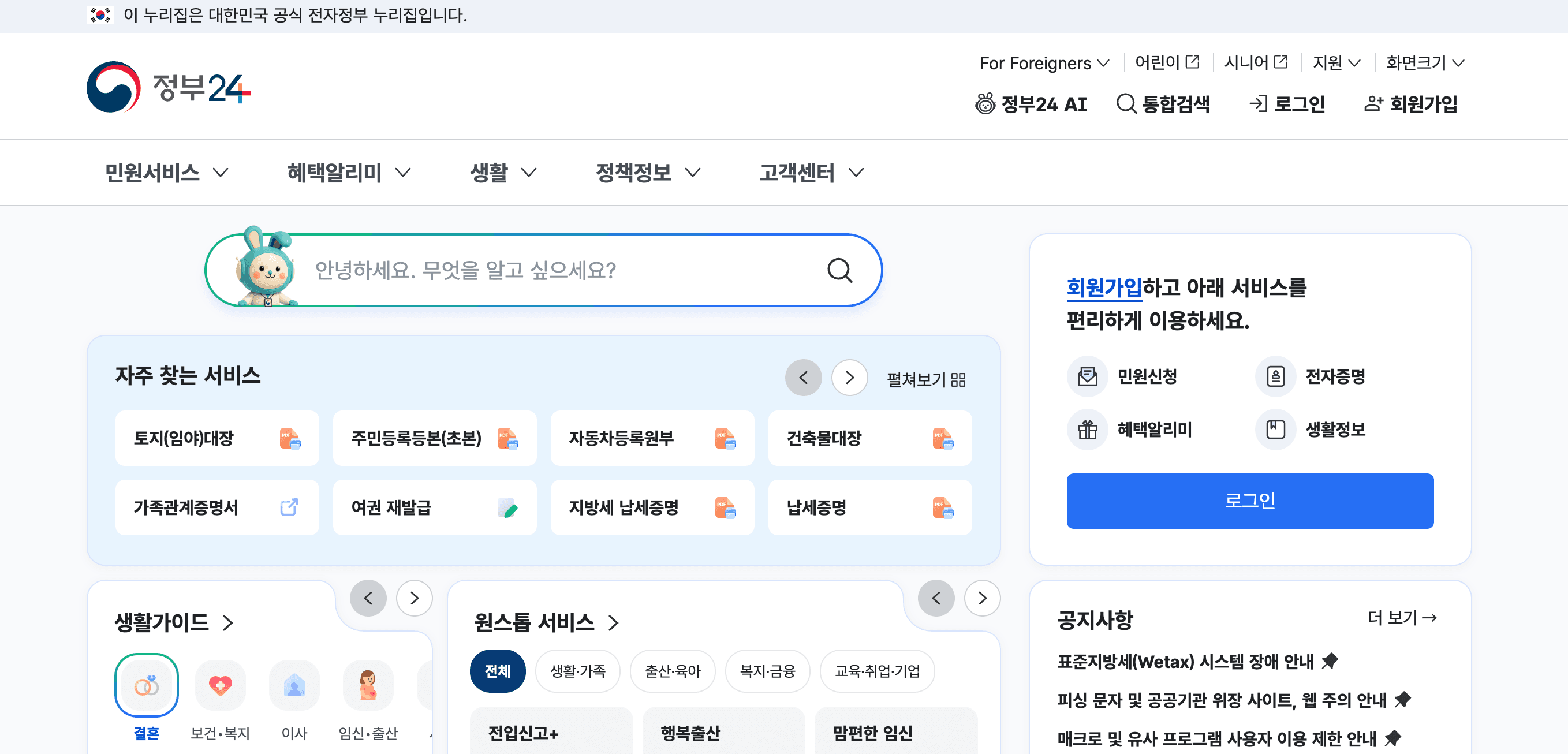Open the 표준지방세(Wetax) 시스템 장애 안내 notice
The height and width of the screenshot is (754, 1568).
(x=1185, y=662)
